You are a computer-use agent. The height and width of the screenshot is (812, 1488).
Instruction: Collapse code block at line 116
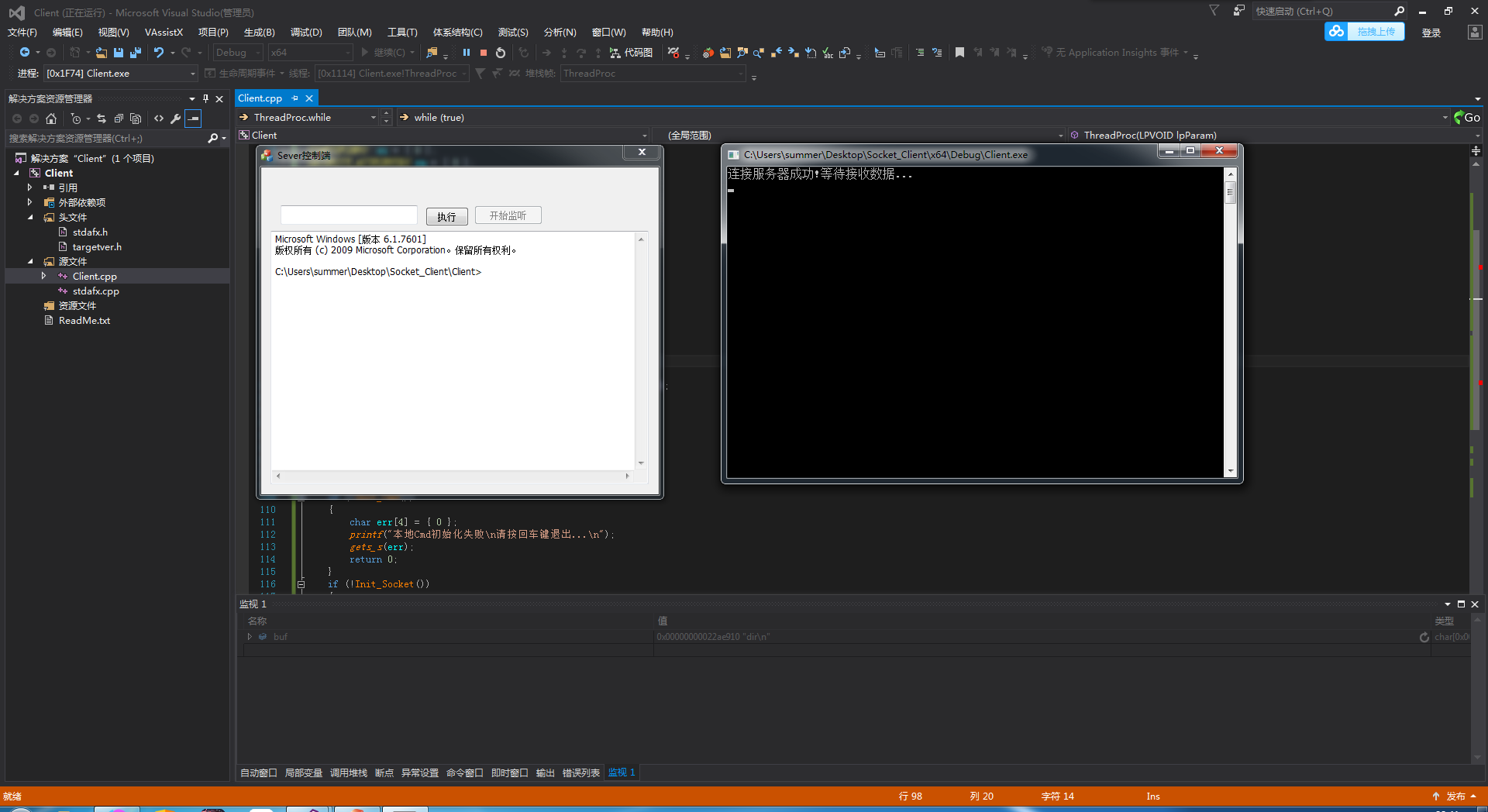301,584
